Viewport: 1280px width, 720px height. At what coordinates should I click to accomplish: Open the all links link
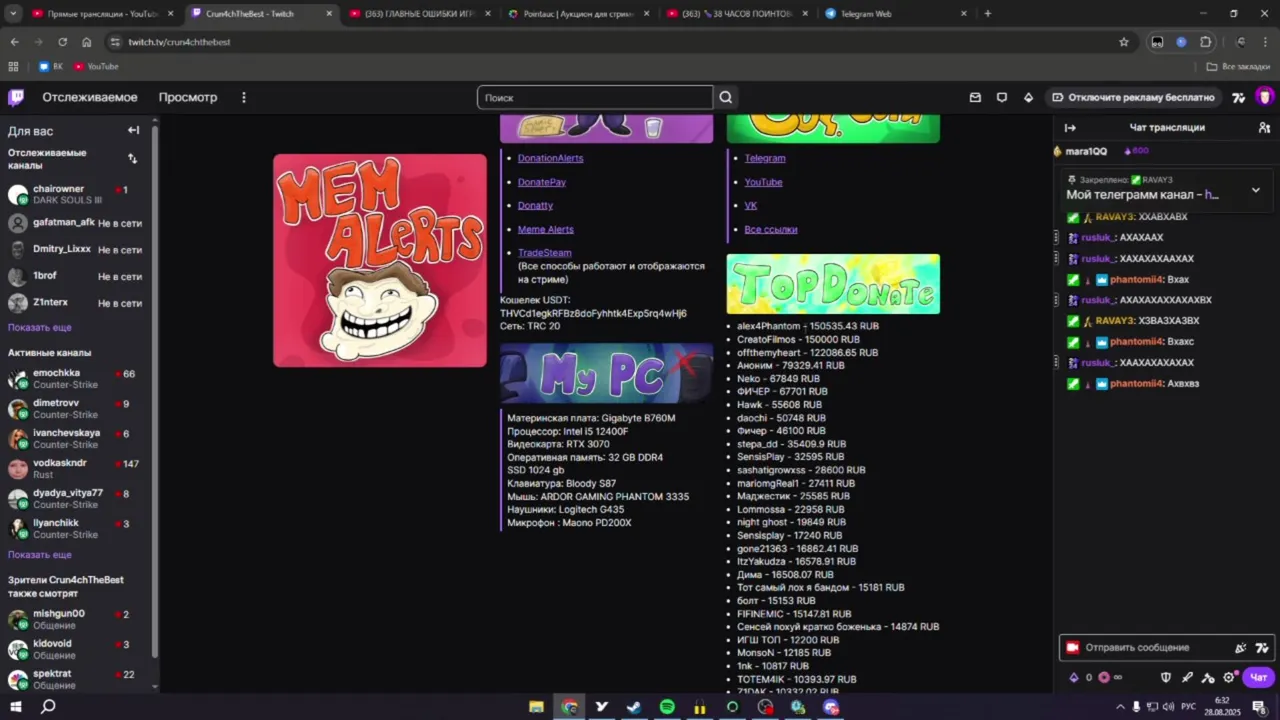click(x=771, y=229)
